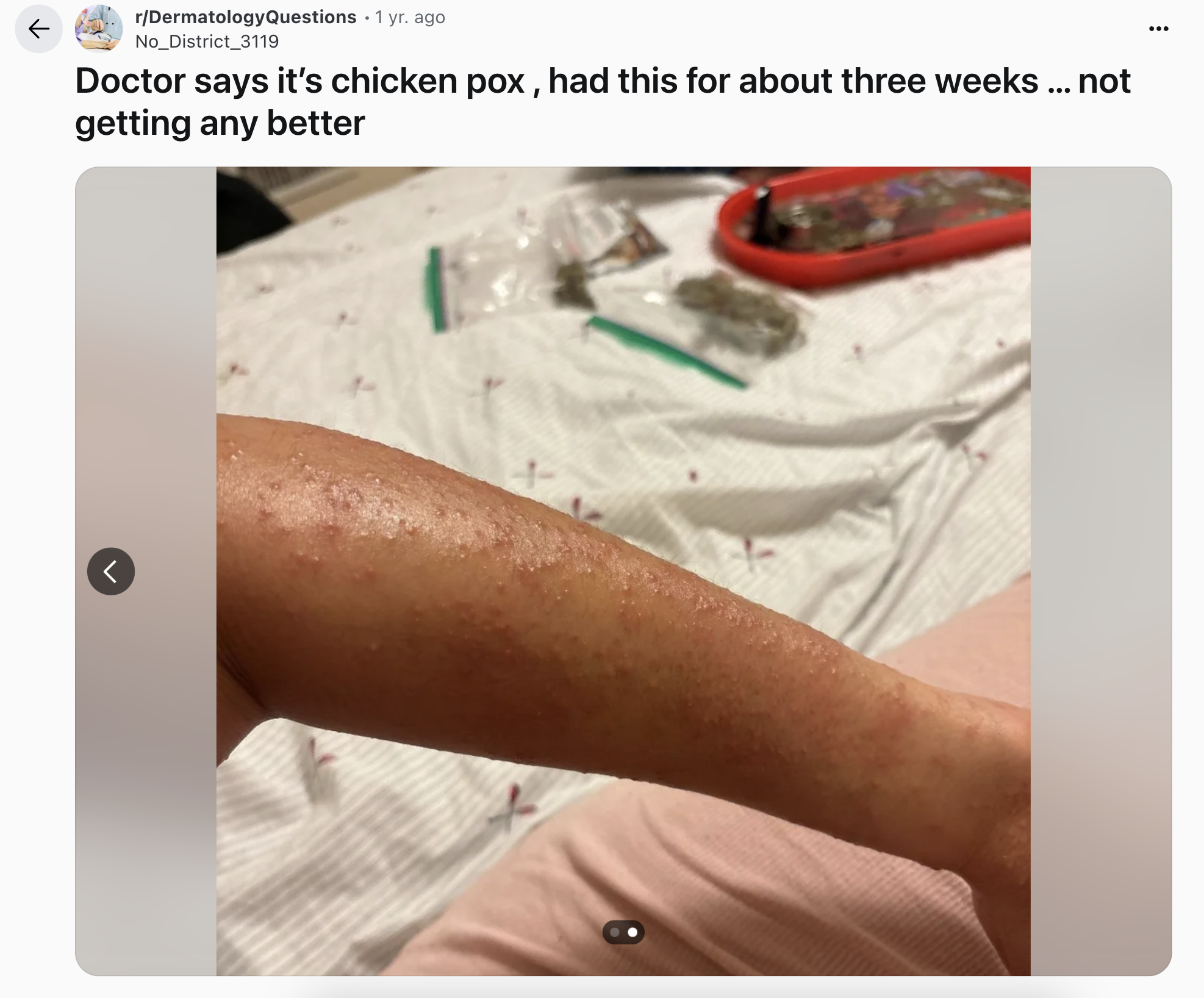Click the right blurred gallery margin
The image size is (1204, 998).
coord(1101,571)
